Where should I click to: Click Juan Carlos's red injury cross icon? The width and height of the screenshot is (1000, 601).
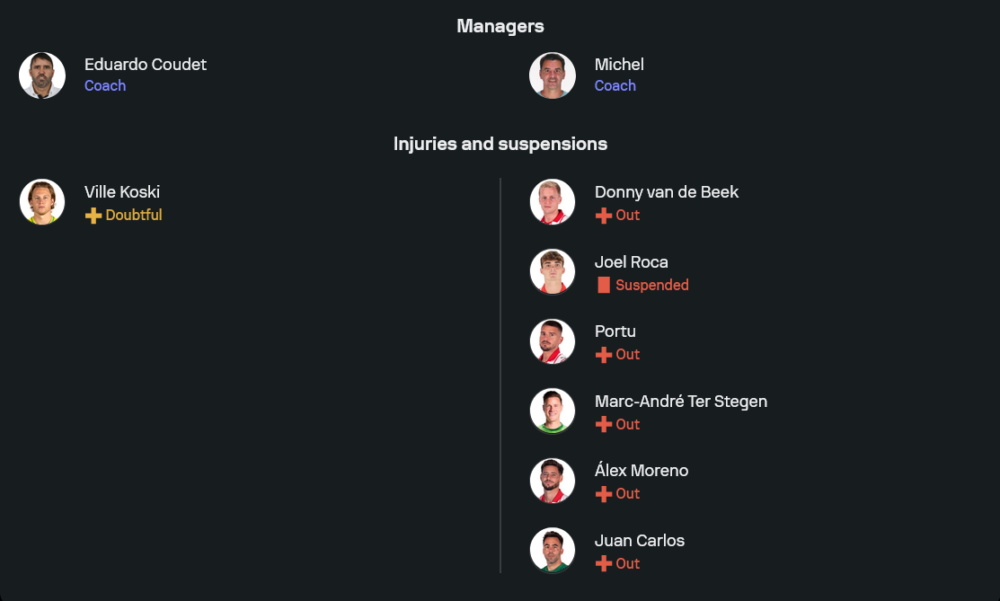603,564
